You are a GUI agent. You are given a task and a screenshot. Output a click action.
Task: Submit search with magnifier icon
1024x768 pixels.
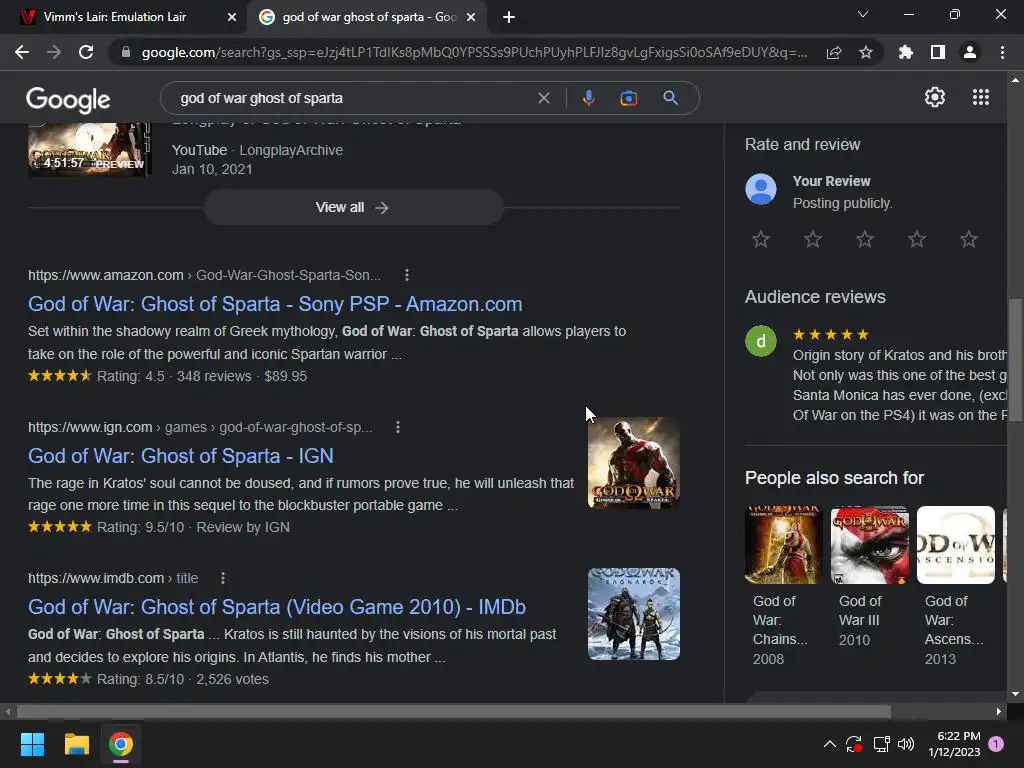(x=671, y=98)
